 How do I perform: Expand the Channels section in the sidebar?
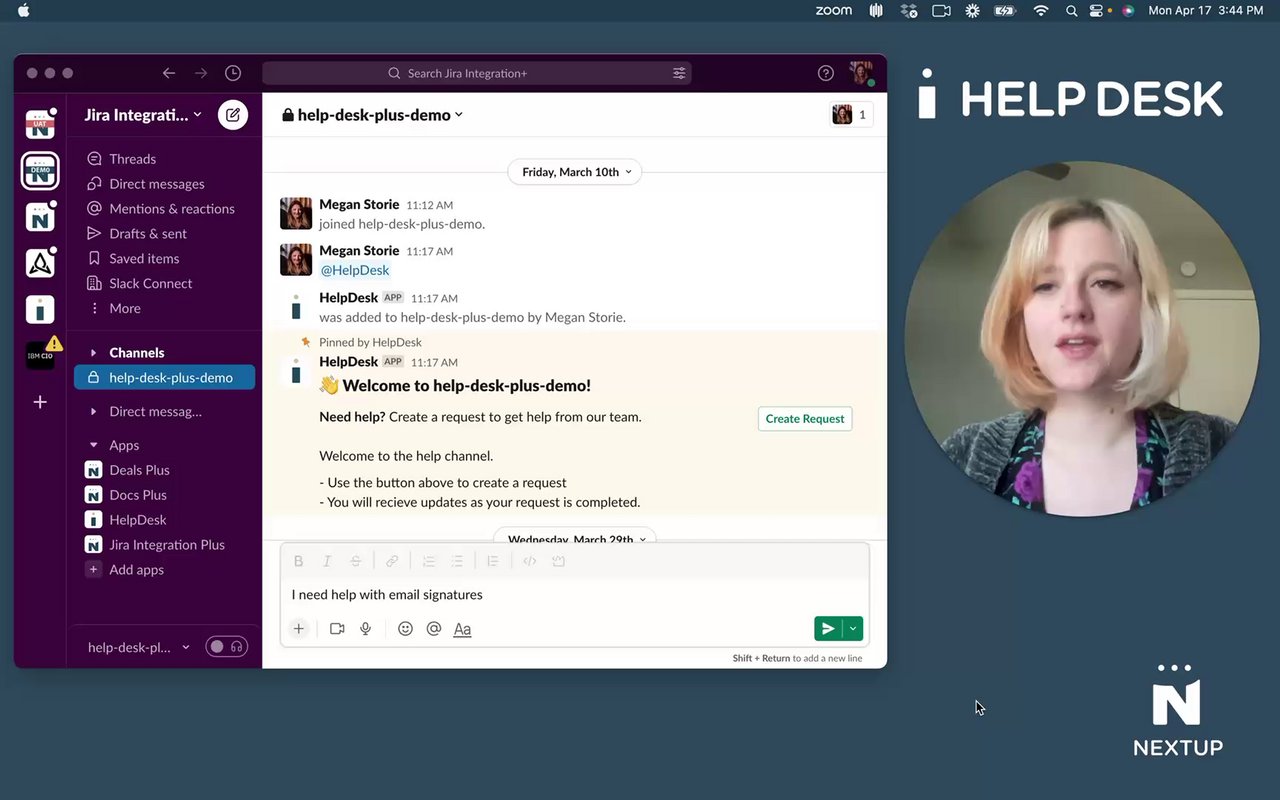coord(94,353)
